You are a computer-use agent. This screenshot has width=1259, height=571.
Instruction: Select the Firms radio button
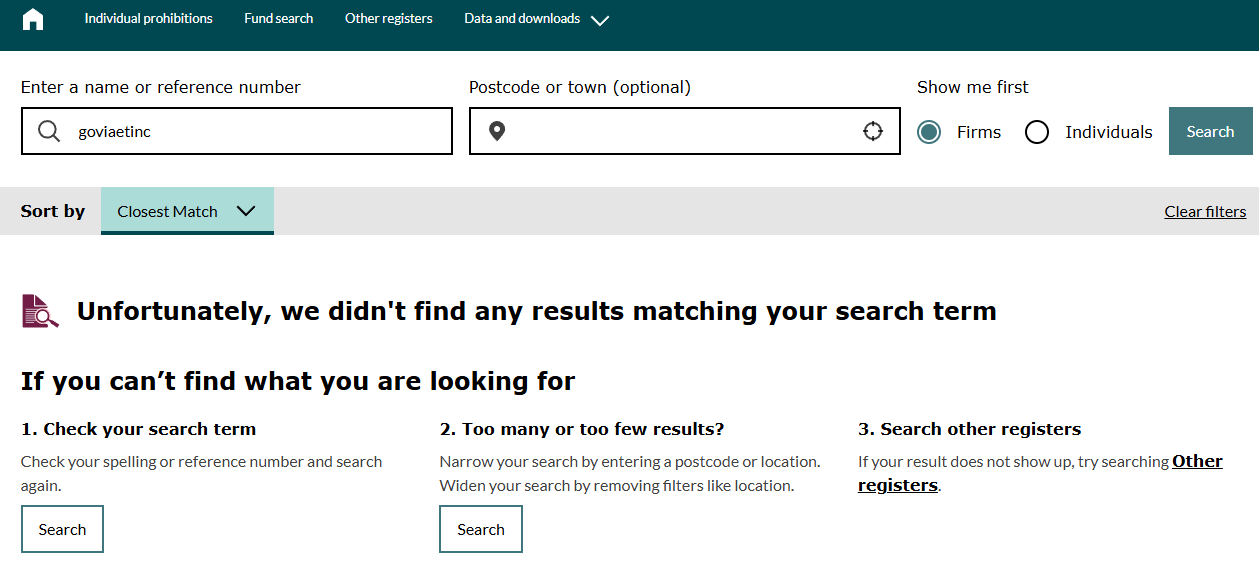[929, 132]
